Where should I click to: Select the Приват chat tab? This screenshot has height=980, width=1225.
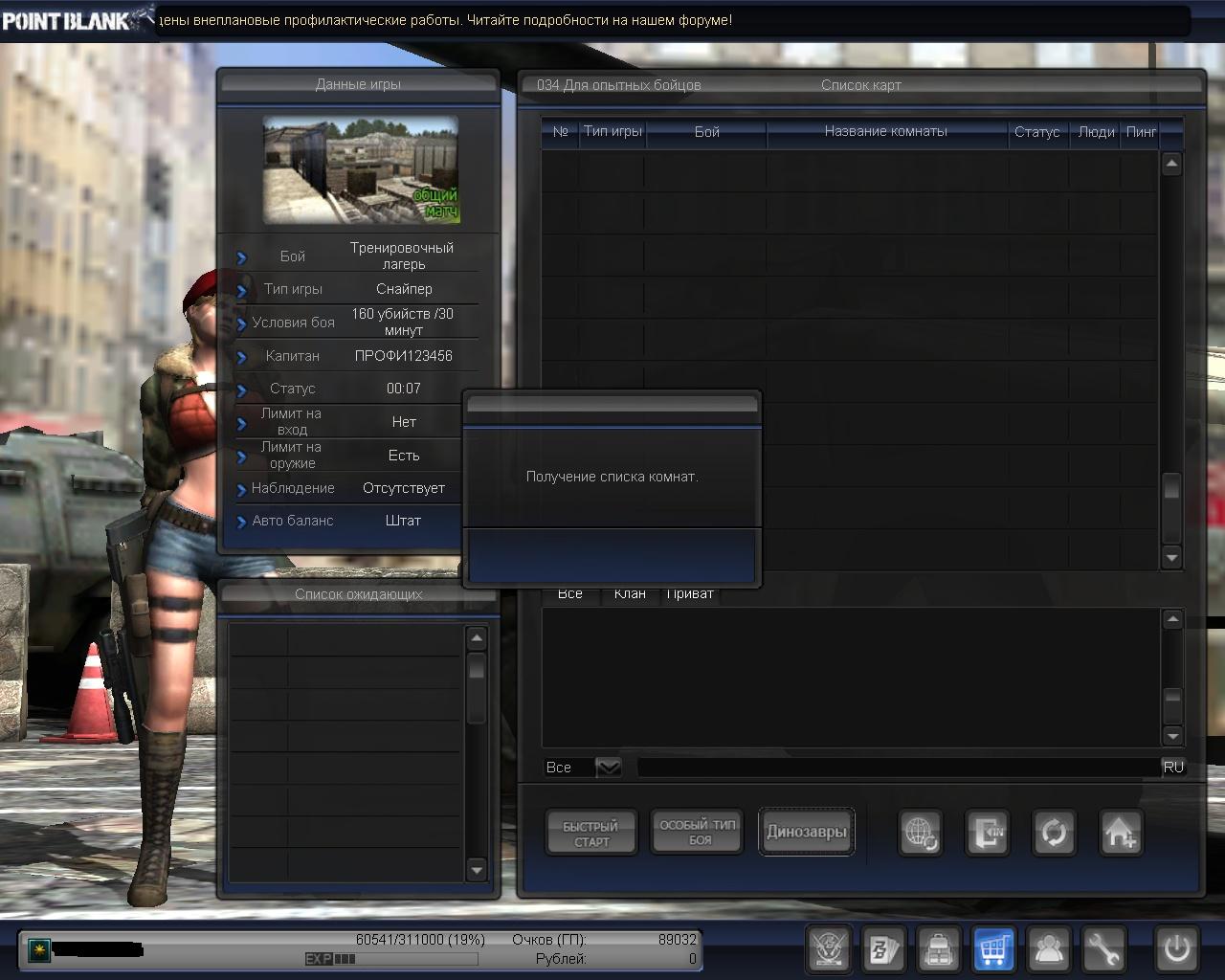[x=690, y=594]
